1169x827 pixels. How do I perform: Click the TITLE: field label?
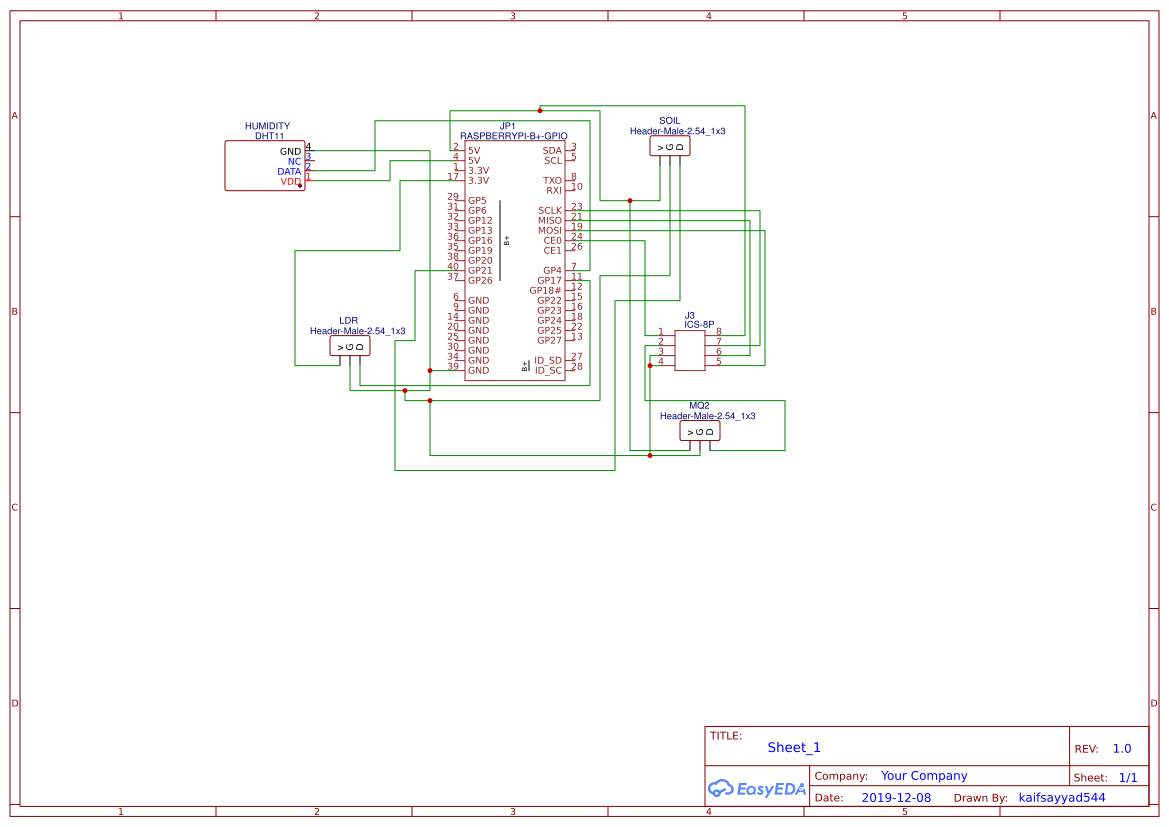coord(725,735)
